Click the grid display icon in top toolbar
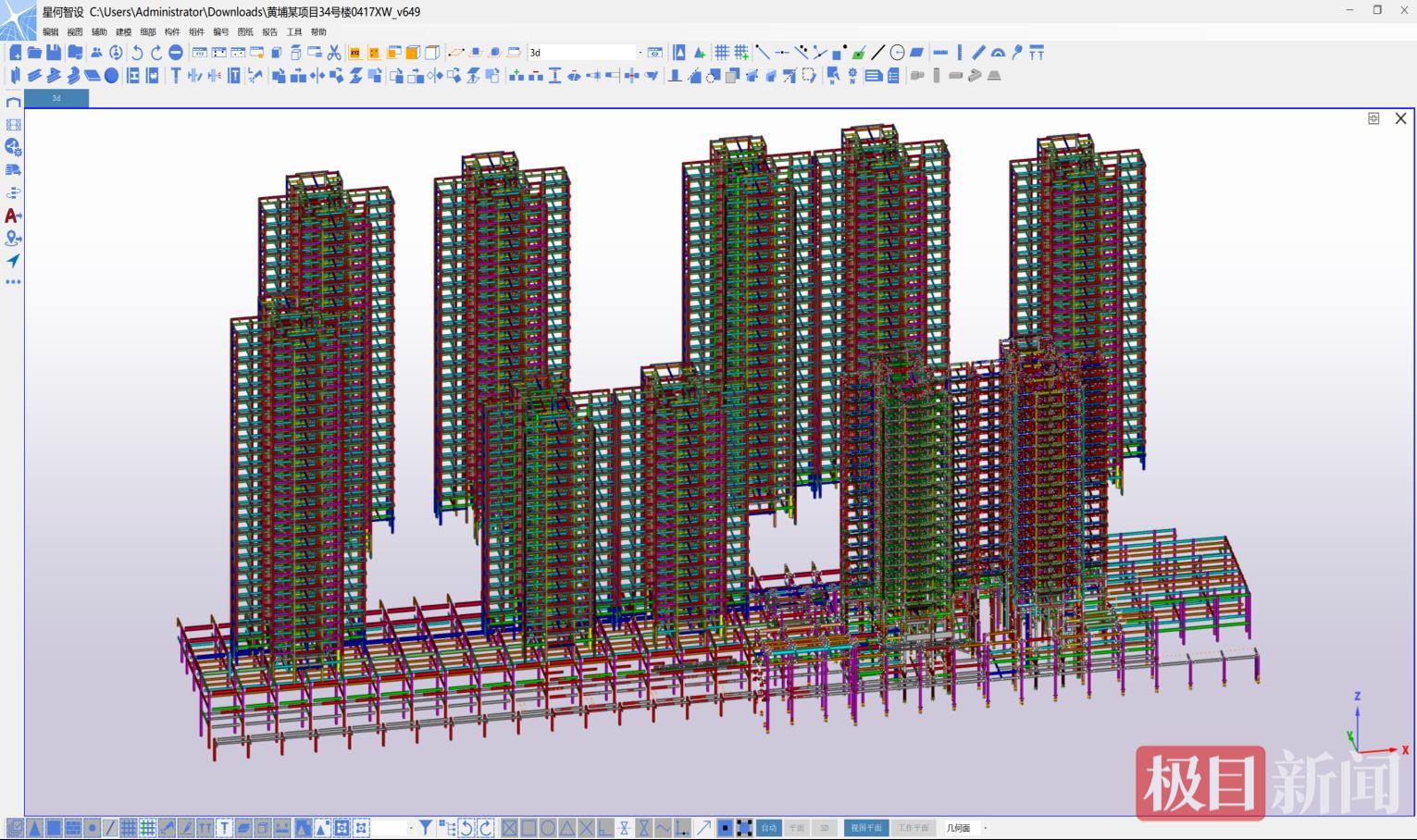 722,53
